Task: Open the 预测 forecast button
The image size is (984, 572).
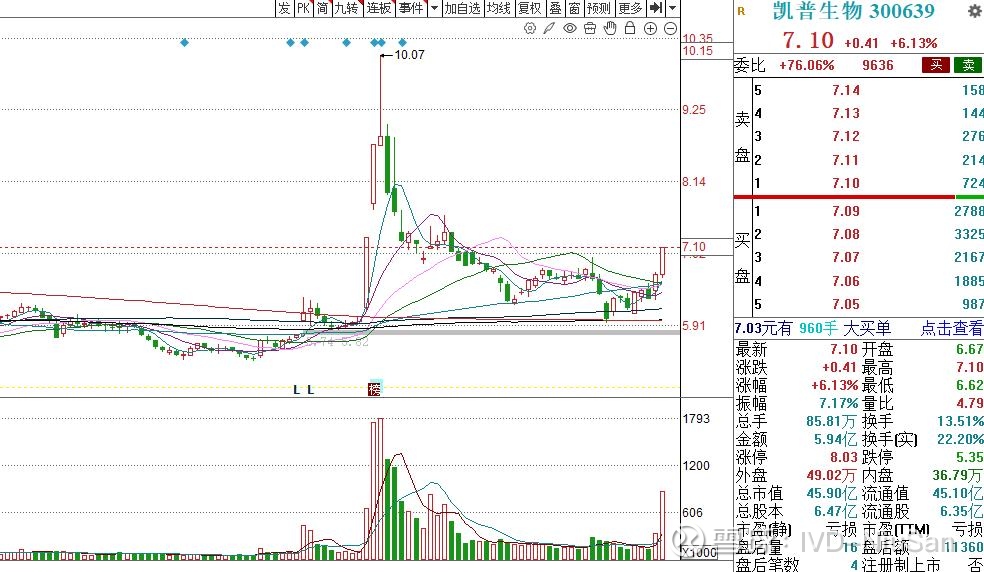Action: [599, 8]
